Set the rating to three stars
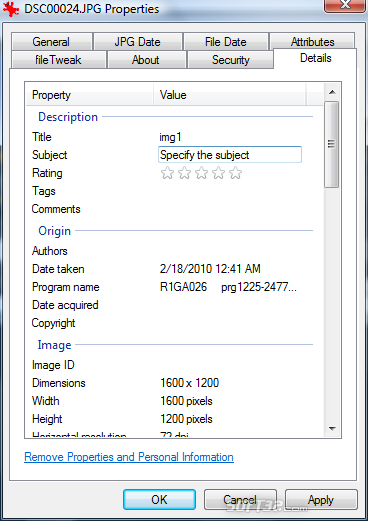 [x=201, y=173]
